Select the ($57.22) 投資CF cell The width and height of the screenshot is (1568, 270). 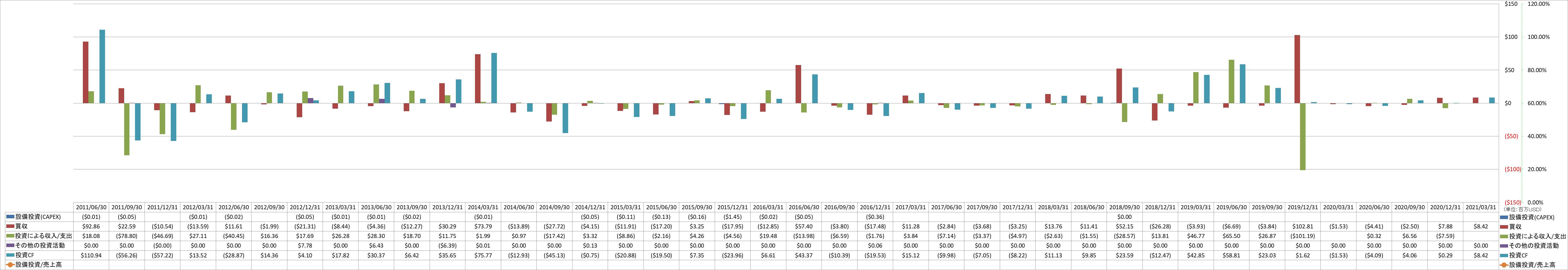162,255
